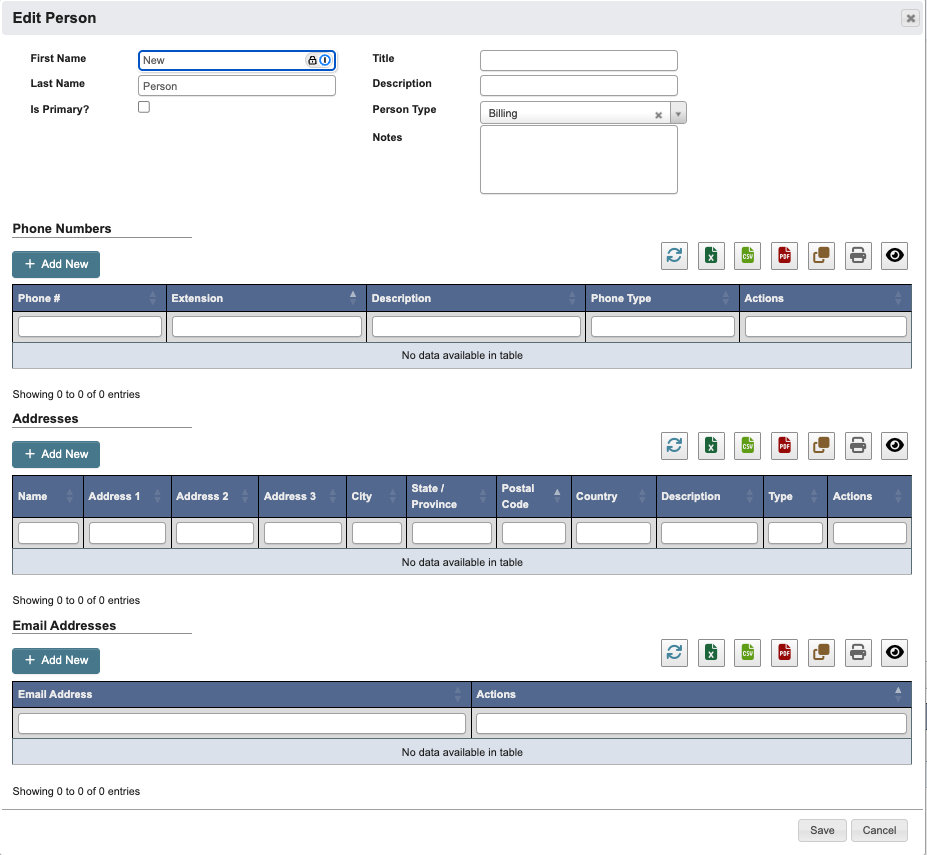The width and height of the screenshot is (927, 855).
Task: Check the Is Primary? checkbox
Action: (x=144, y=107)
